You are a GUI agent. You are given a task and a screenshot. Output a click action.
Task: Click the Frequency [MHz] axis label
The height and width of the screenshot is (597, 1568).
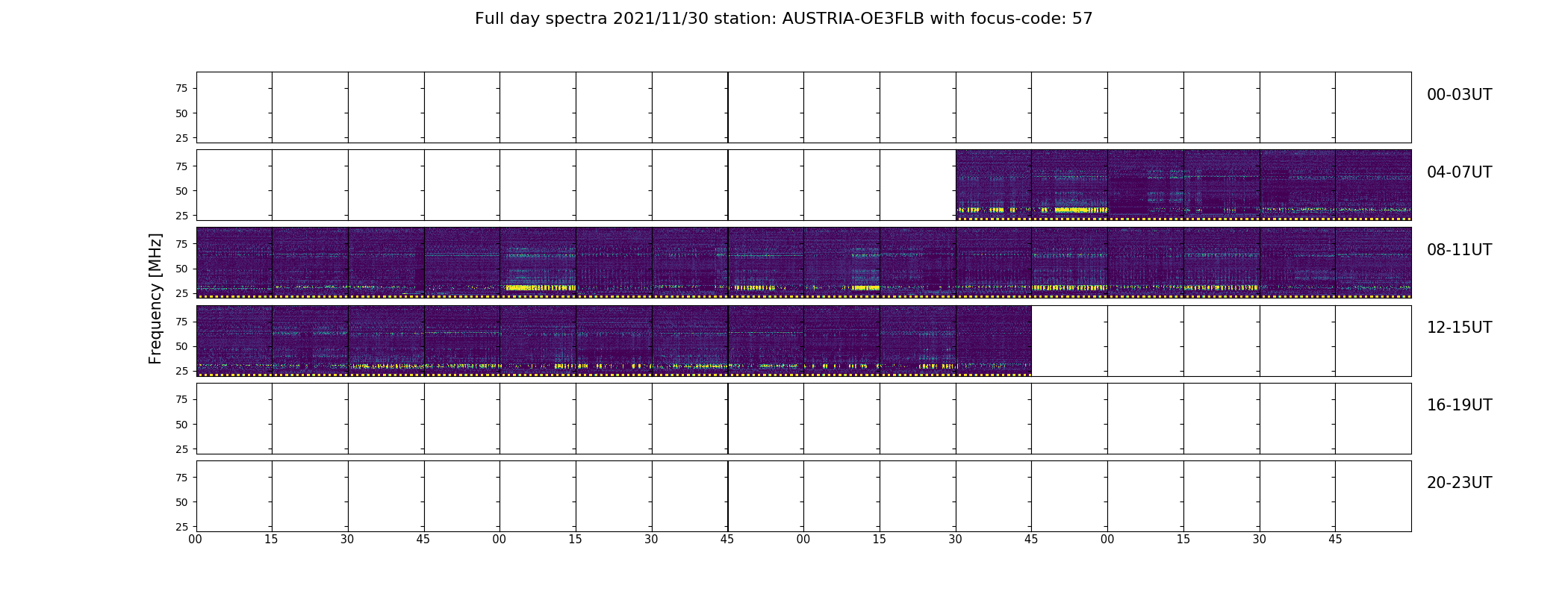coord(155,298)
